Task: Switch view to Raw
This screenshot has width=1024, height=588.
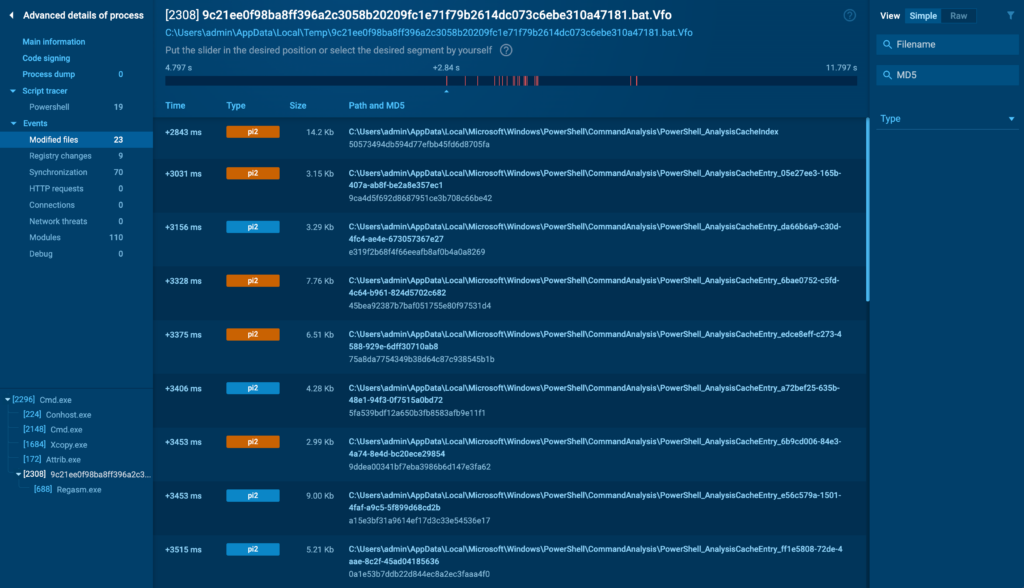Action: [958, 16]
